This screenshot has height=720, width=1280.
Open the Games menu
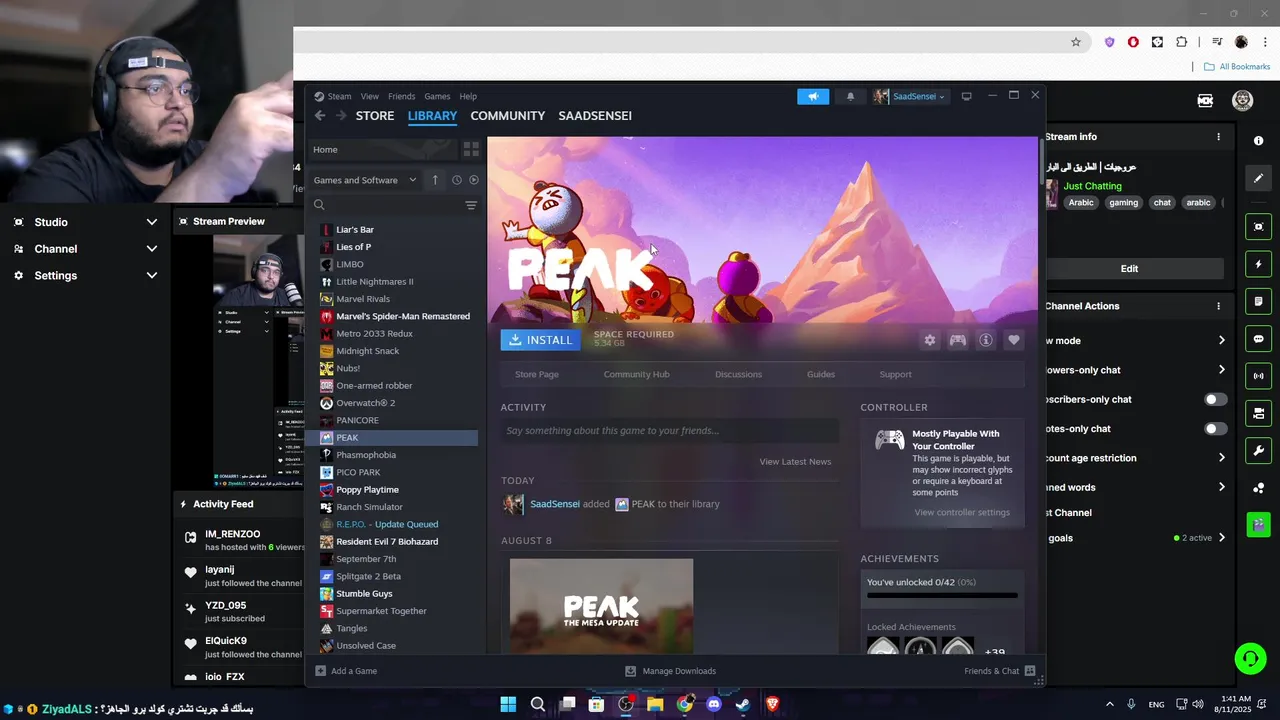pyautogui.click(x=437, y=97)
